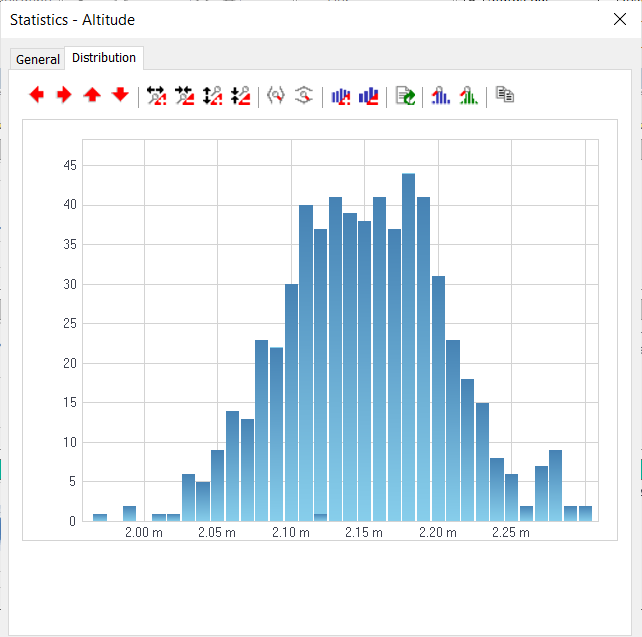
Task: Click the first horizontal axis zoom icon
Action: point(156,96)
